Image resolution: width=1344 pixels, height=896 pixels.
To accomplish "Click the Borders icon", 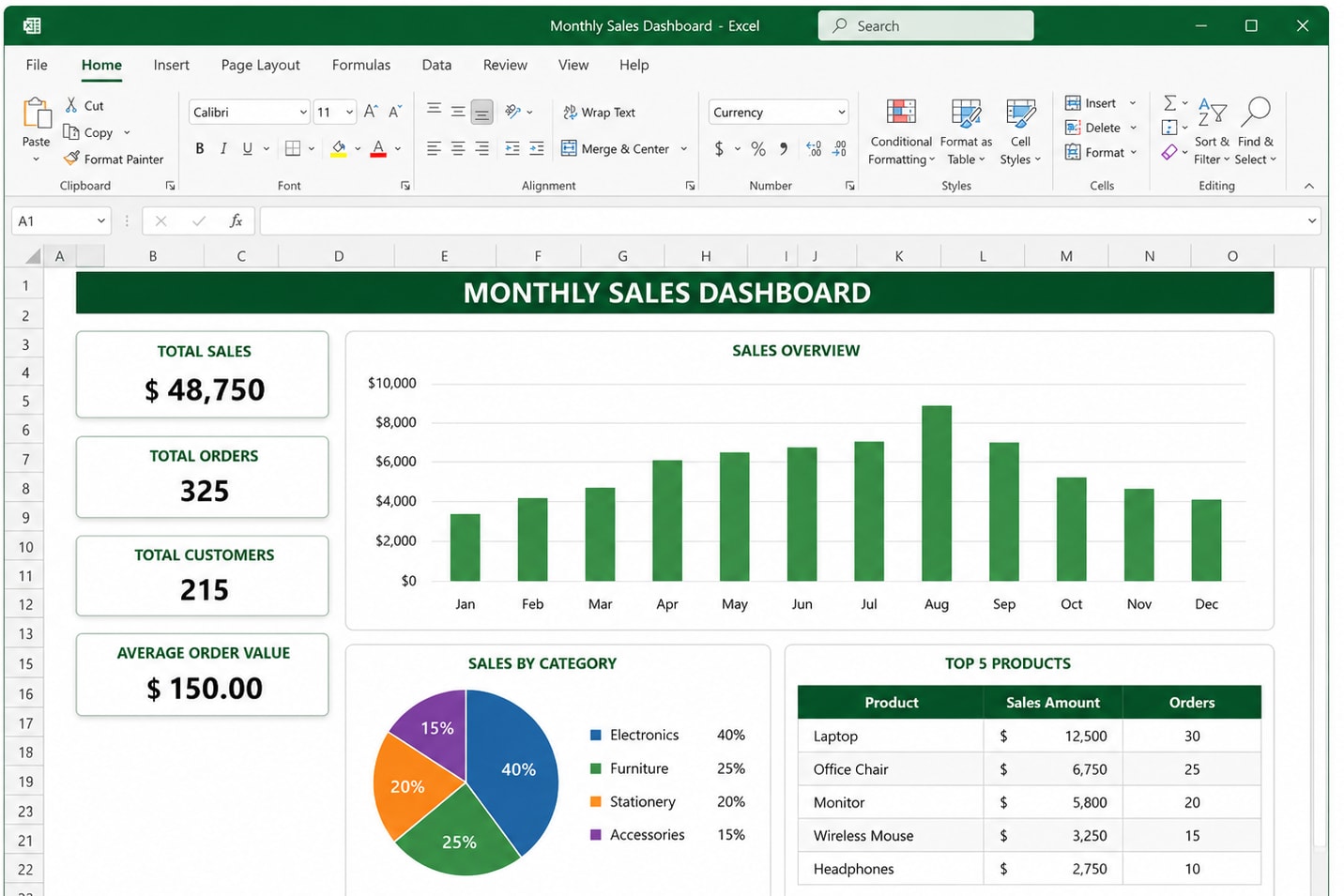I will (x=293, y=148).
